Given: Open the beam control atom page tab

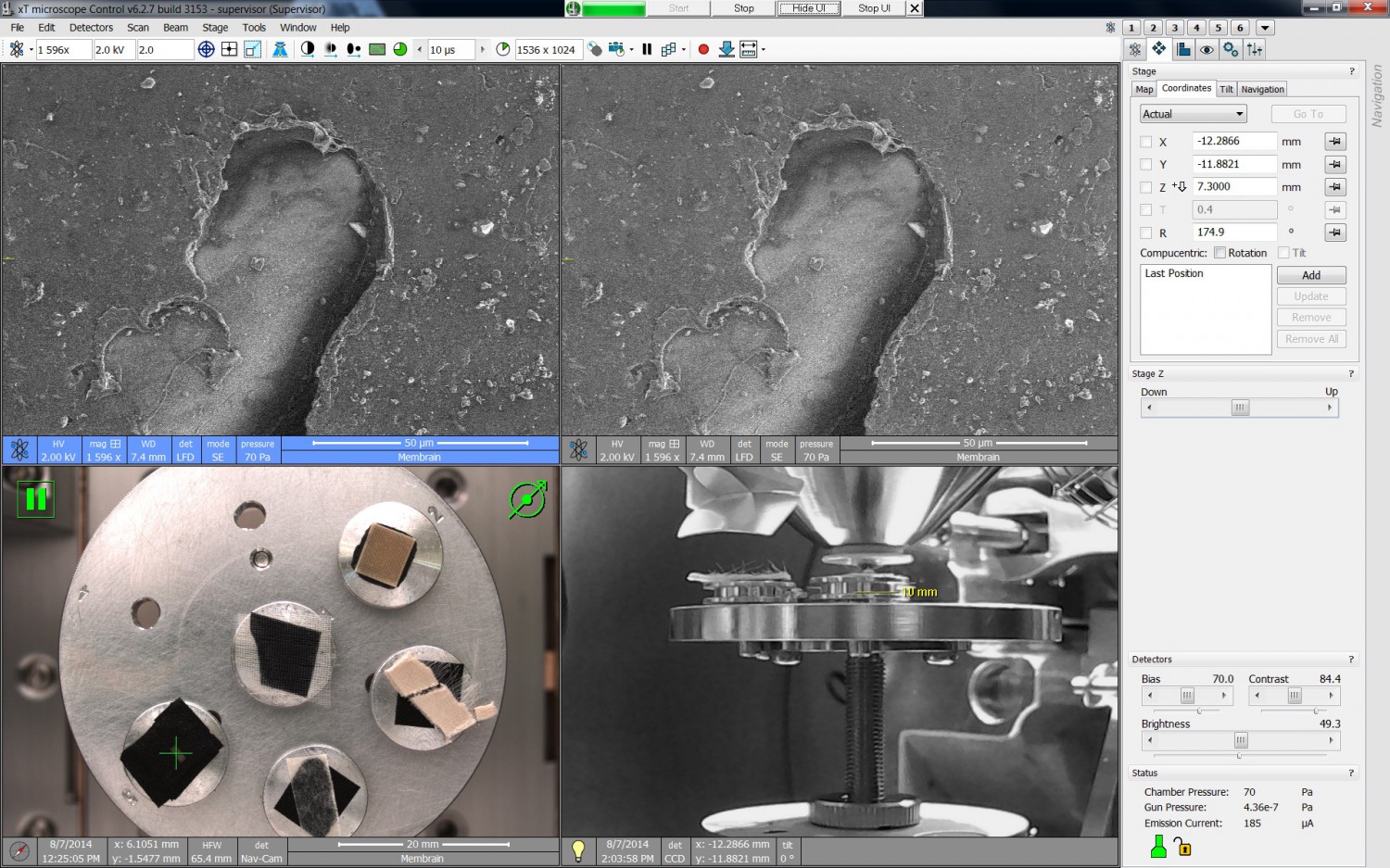Looking at the screenshot, I should [1135, 49].
